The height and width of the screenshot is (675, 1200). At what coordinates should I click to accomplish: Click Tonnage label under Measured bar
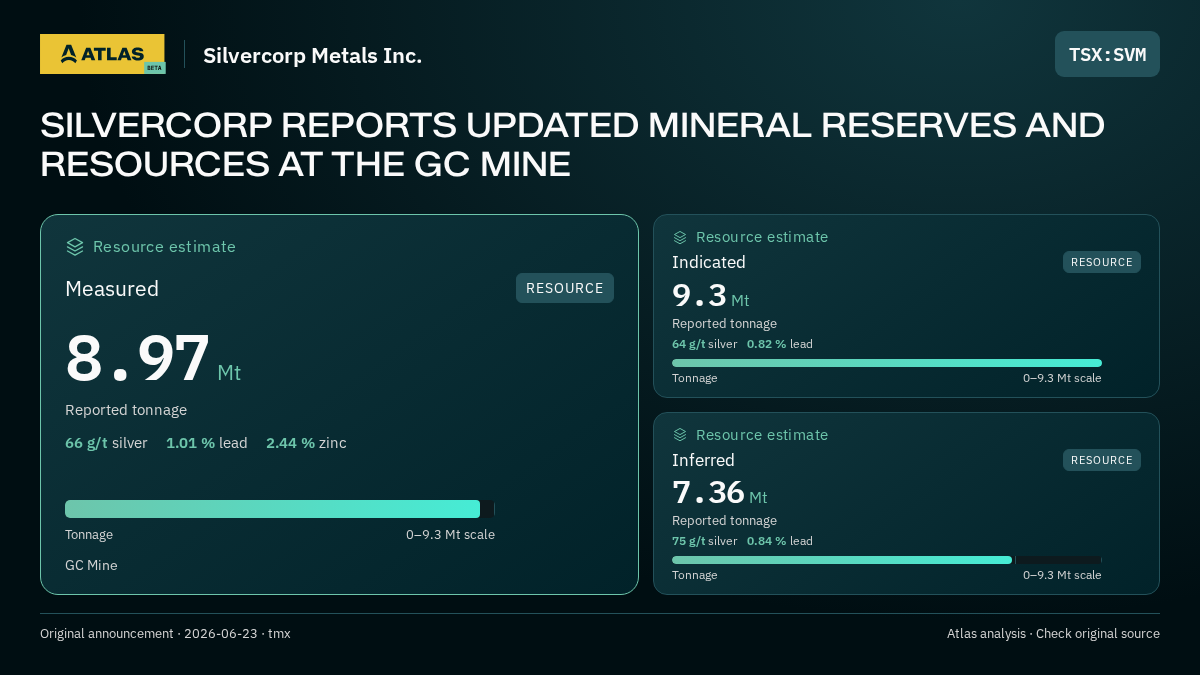coord(89,535)
